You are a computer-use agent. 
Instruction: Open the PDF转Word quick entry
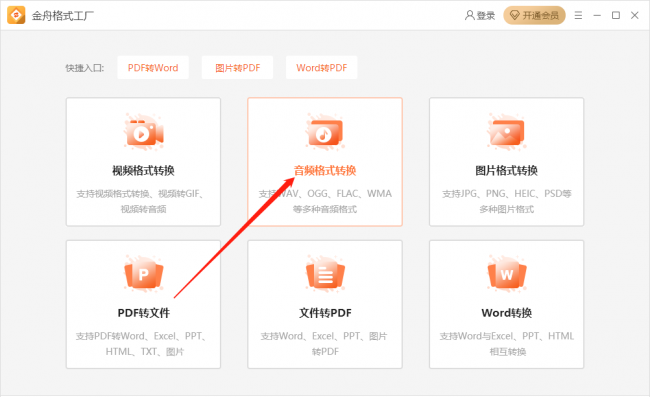coord(153,68)
